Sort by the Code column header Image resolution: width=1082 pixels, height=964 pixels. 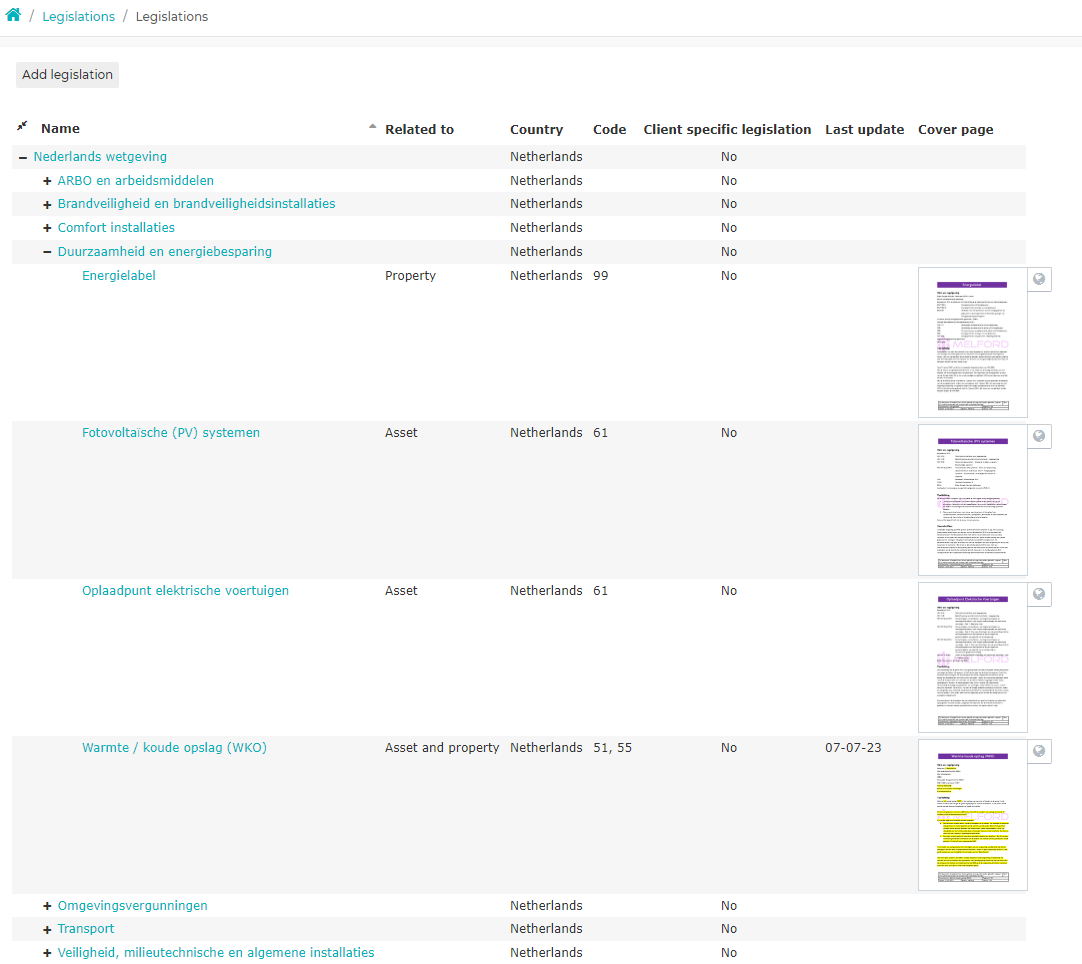pyautogui.click(x=609, y=129)
